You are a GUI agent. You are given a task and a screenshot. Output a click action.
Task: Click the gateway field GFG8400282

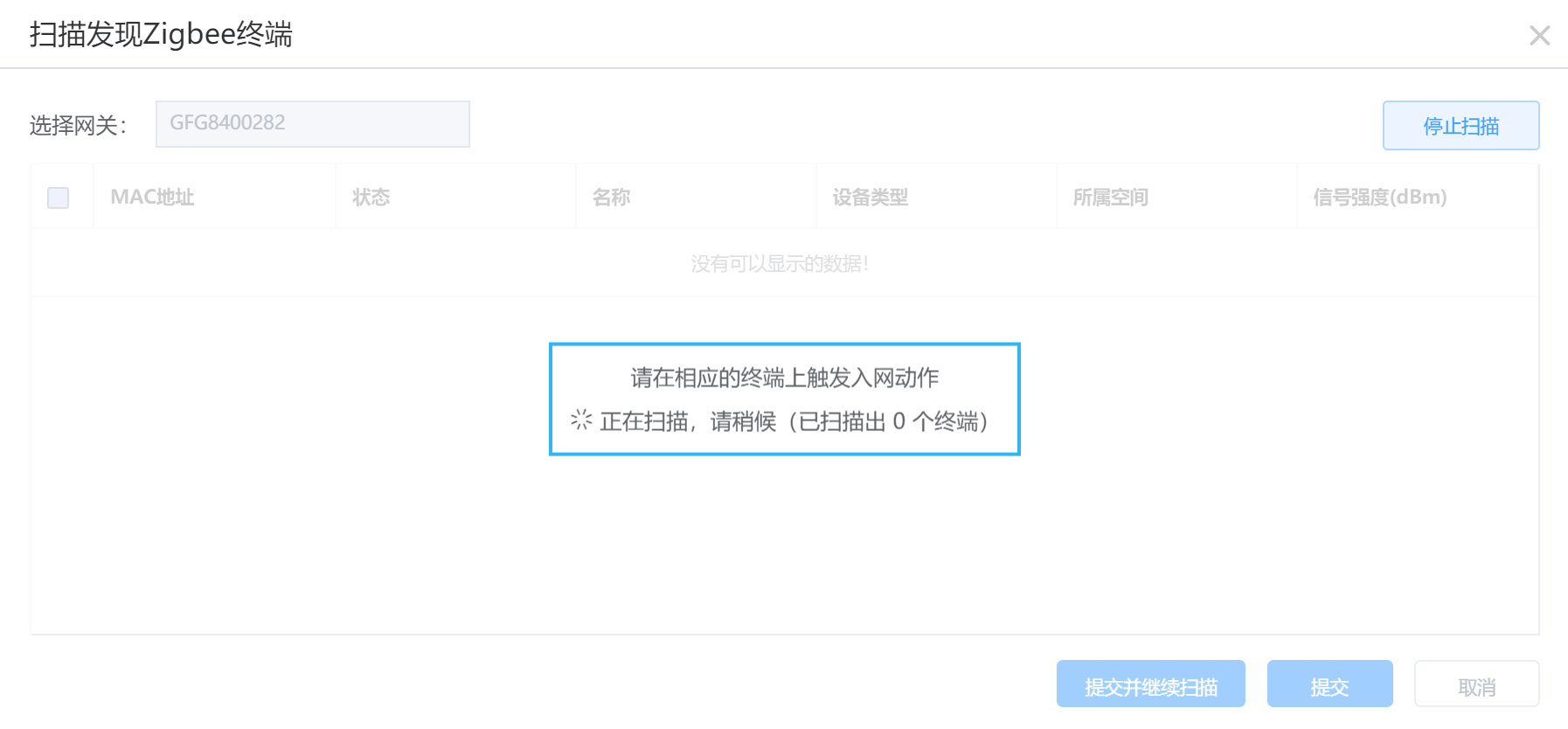point(312,123)
